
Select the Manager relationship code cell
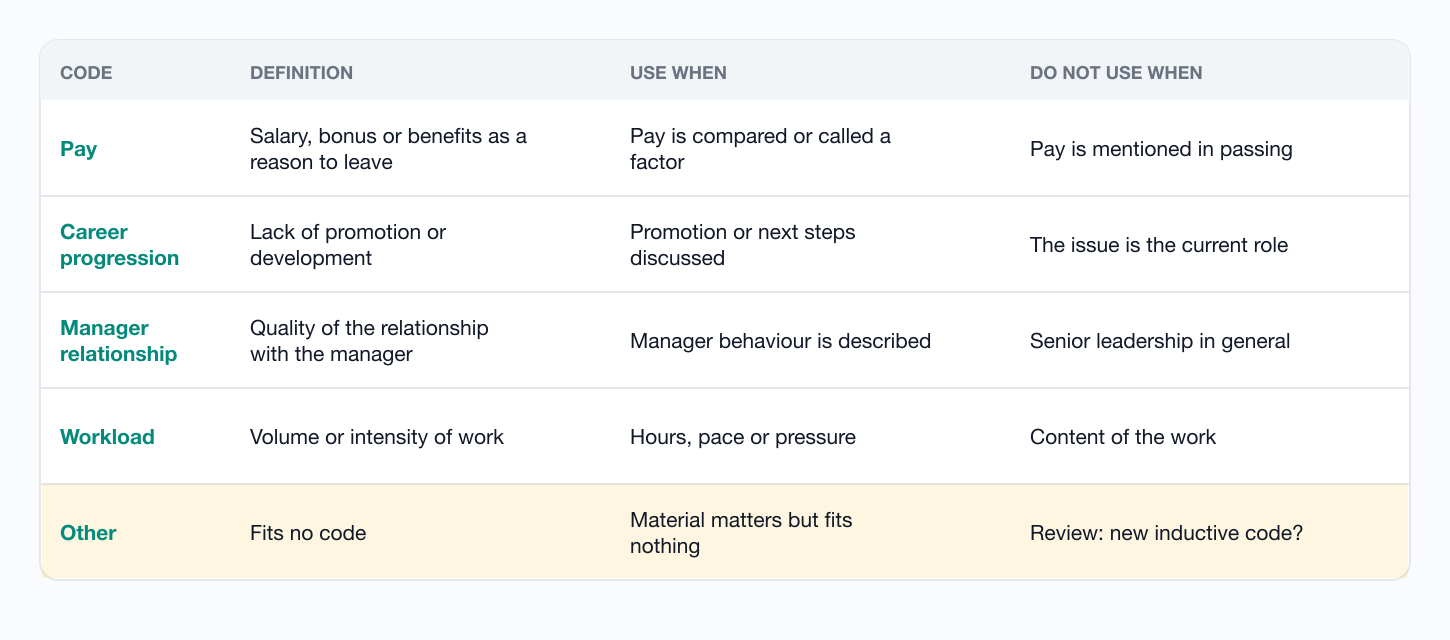118,341
